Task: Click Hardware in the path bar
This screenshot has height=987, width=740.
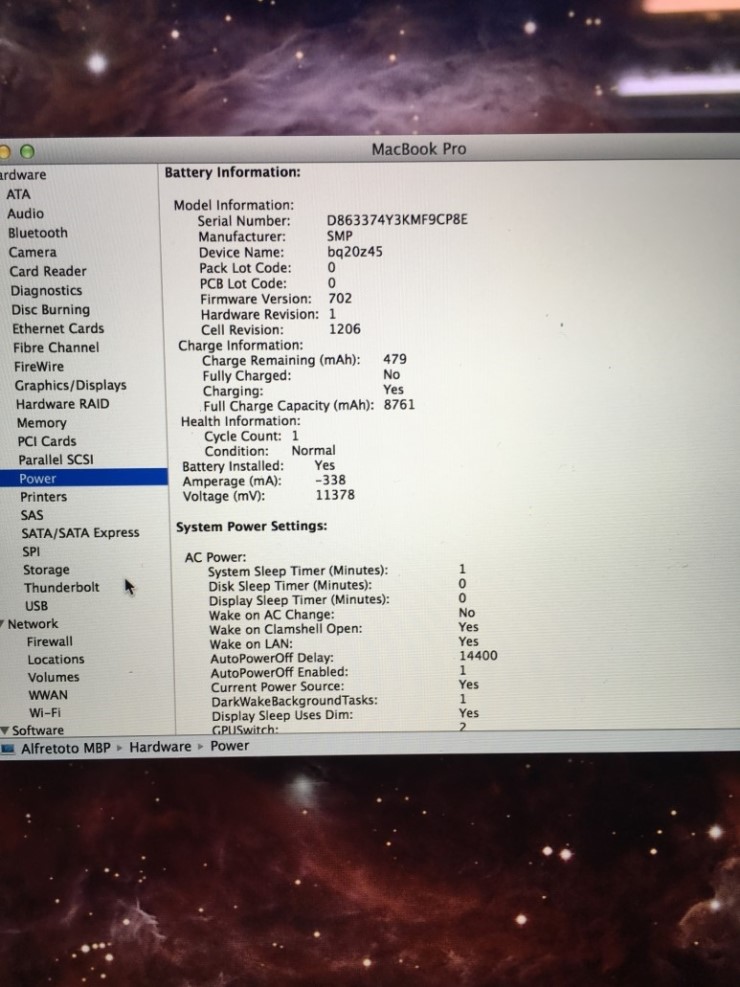Action: [x=160, y=747]
